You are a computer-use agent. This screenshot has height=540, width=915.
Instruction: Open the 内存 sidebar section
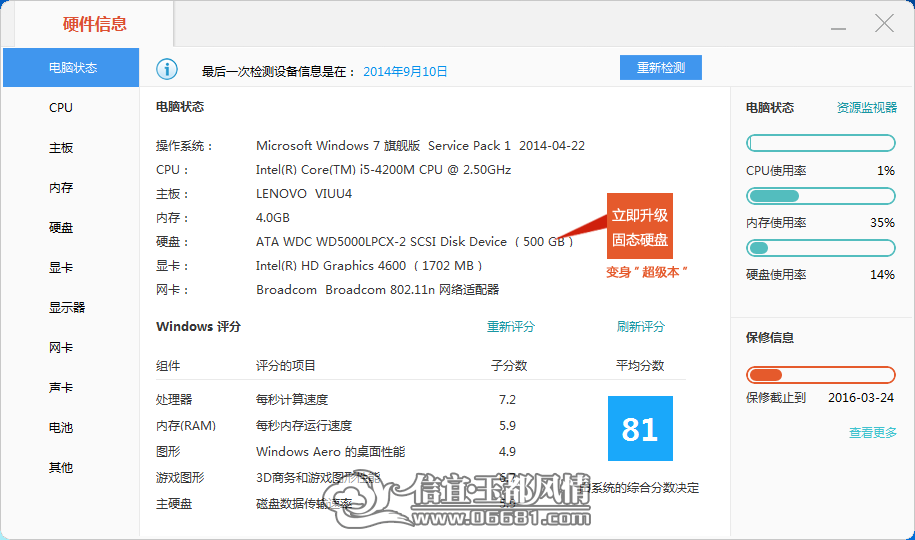(x=61, y=187)
